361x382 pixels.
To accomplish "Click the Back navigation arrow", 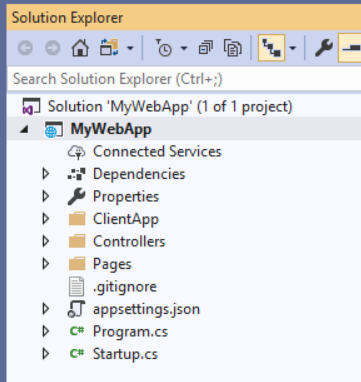I will [25, 48].
